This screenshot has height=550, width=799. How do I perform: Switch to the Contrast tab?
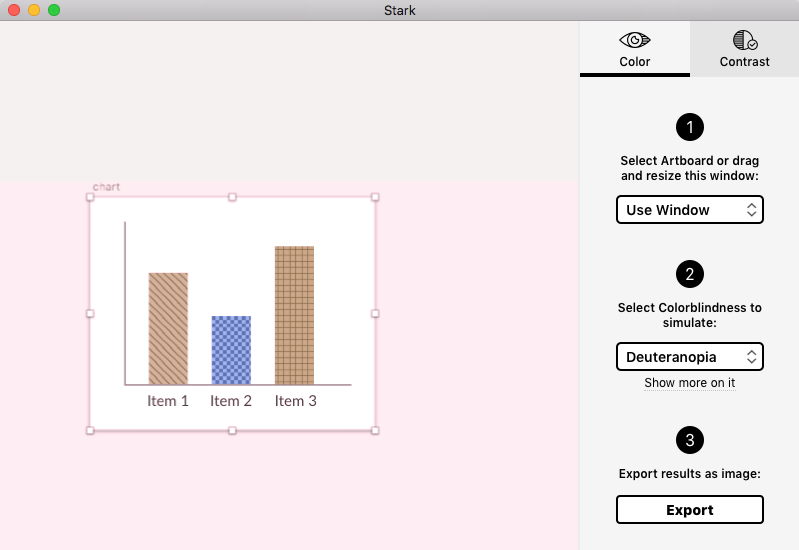point(744,49)
